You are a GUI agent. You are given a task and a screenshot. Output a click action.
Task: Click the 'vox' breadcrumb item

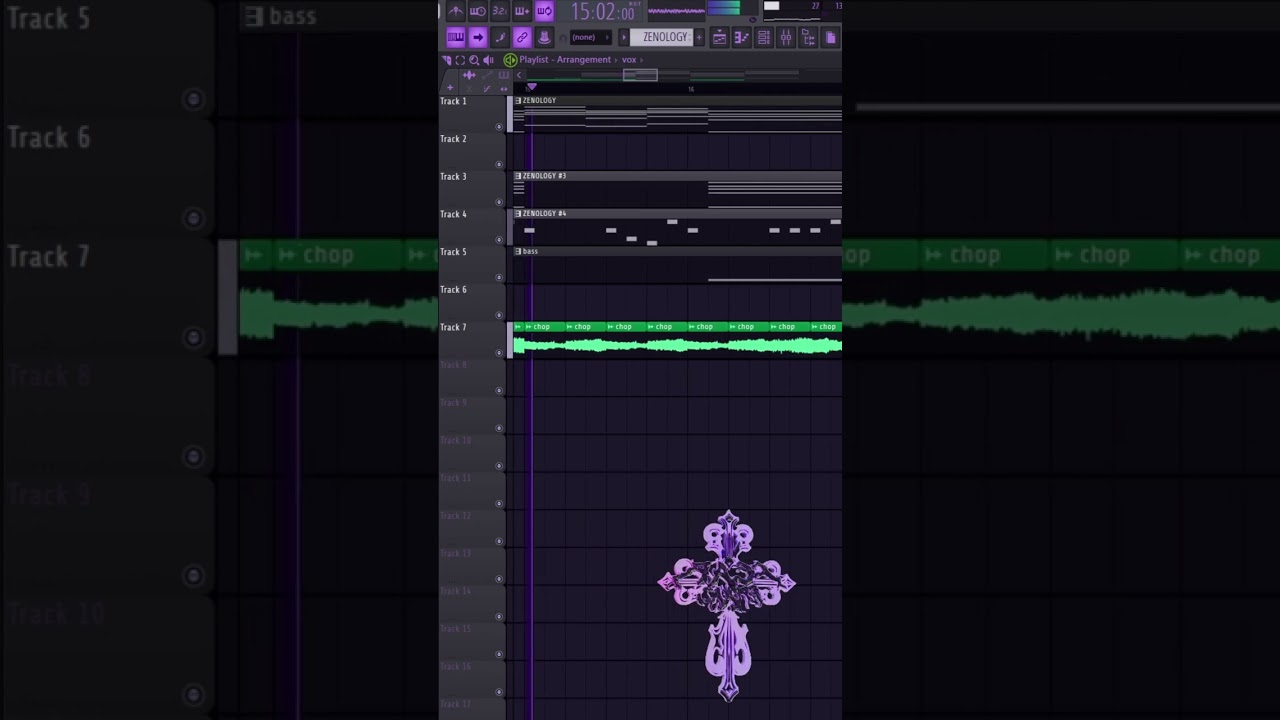pos(629,60)
